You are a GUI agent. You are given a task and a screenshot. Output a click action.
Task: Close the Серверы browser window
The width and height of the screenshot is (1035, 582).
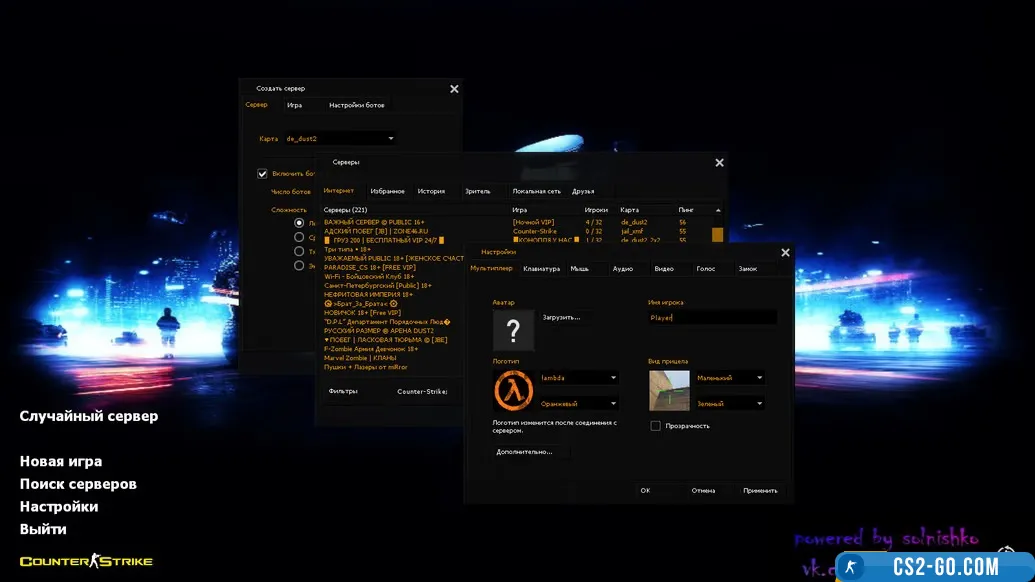[x=719, y=162]
